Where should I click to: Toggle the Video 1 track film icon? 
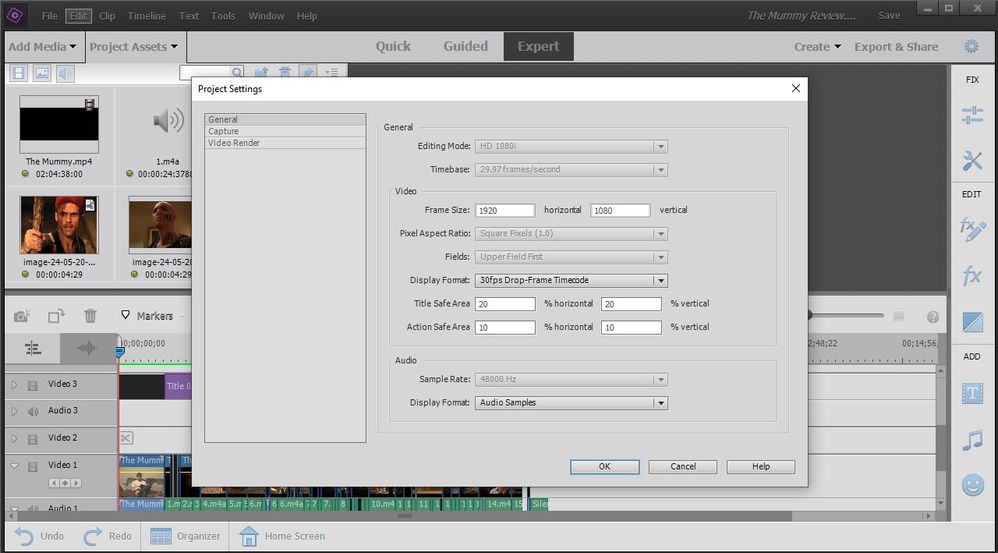point(32,466)
